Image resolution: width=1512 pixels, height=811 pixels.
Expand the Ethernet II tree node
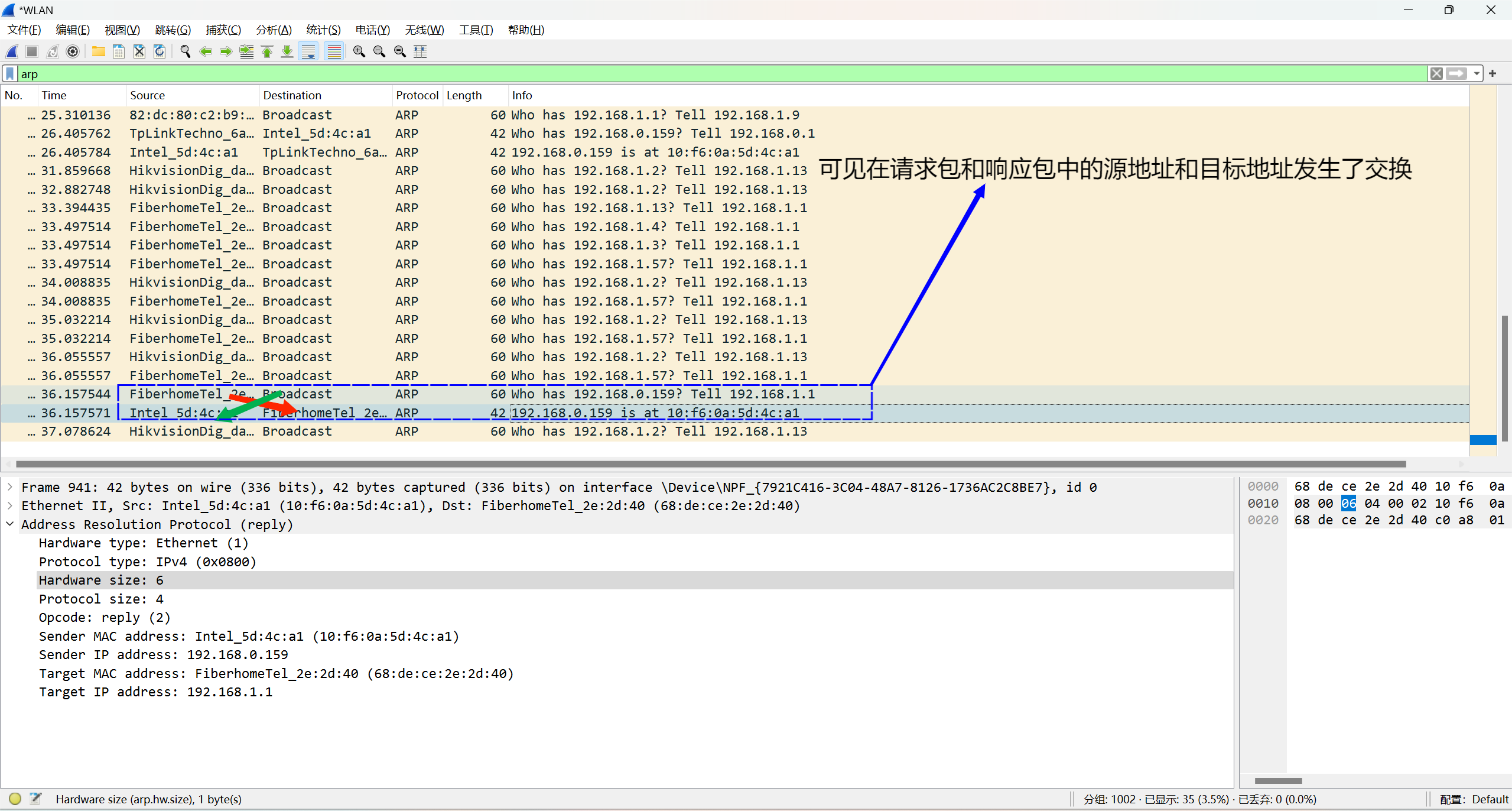(x=10, y=505)
